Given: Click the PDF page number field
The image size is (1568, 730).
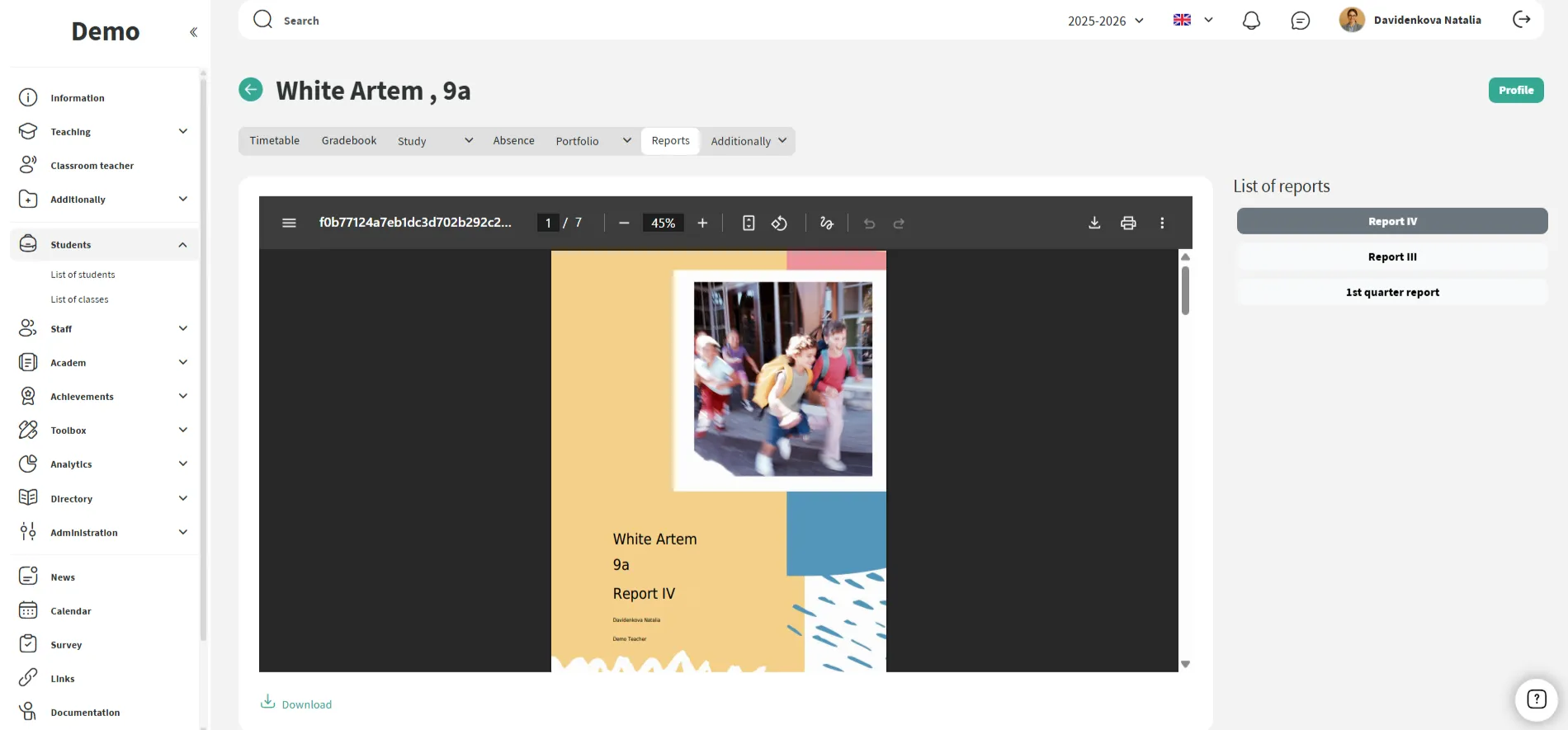Looking at the screenshot, I should (x=548, y=223).
